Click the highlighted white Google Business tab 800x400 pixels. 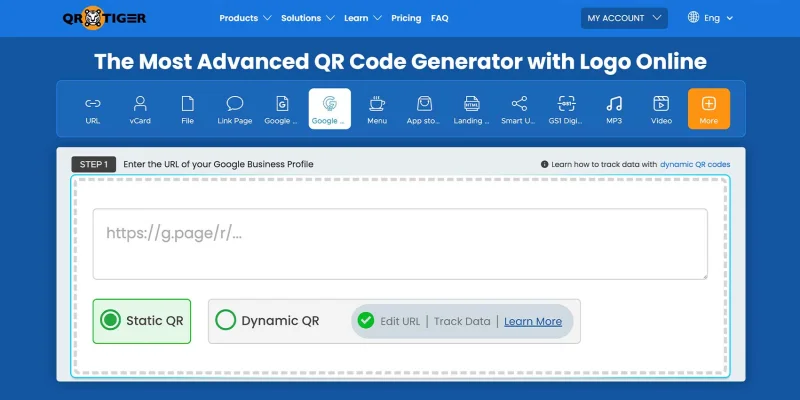[330, 109]
